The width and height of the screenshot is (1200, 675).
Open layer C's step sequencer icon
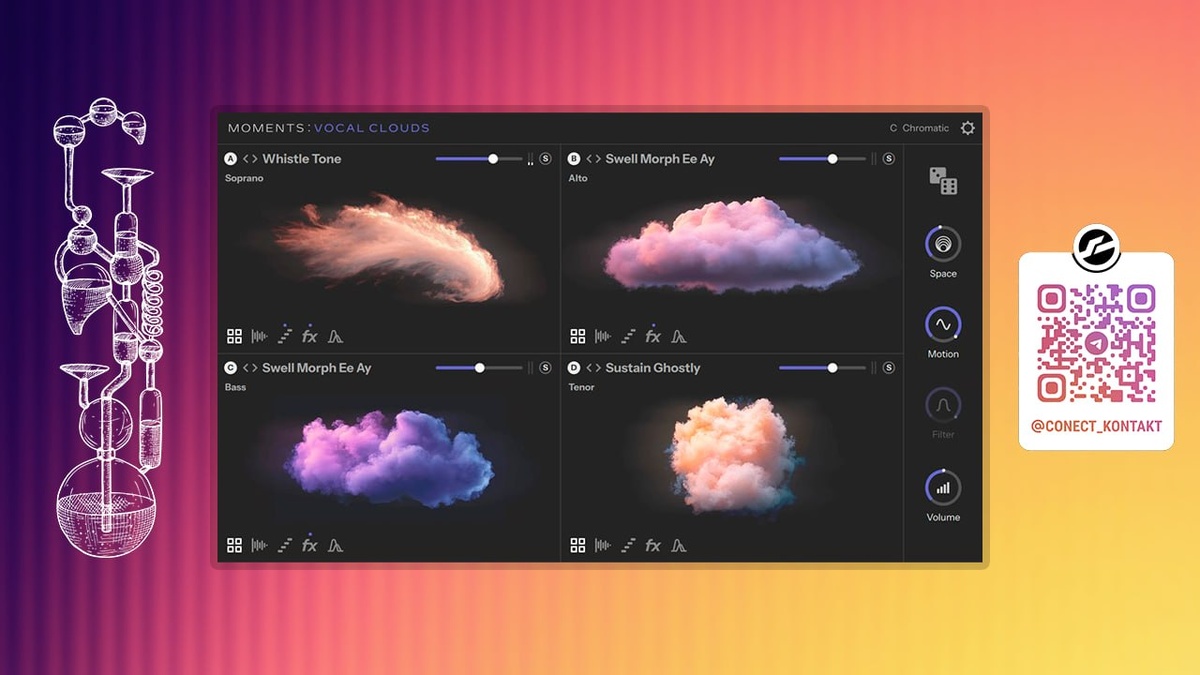tap(285, 545)
